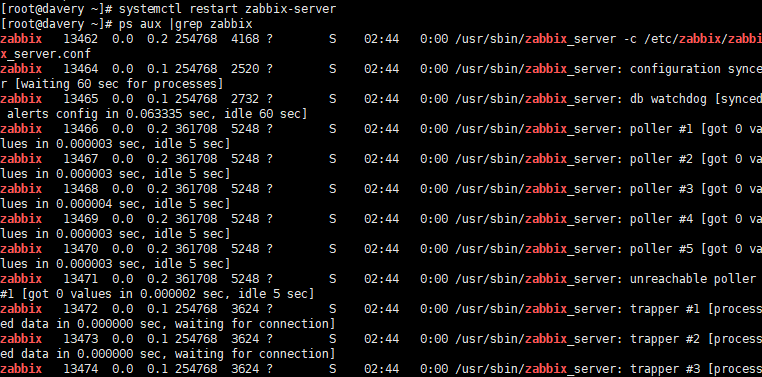Screen dimensions: 762x377
Task: Select PID 13462 in the process list
Action: (81, 39)
